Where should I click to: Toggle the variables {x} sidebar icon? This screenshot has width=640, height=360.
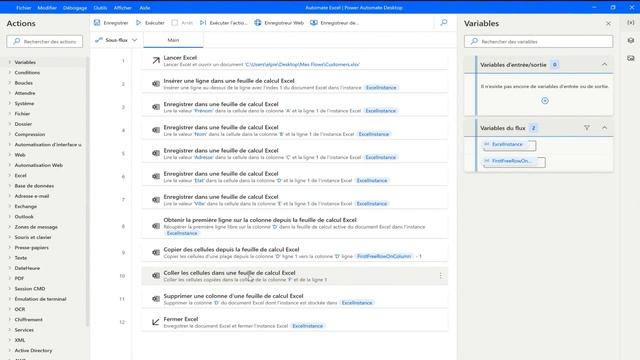(631, 23)
